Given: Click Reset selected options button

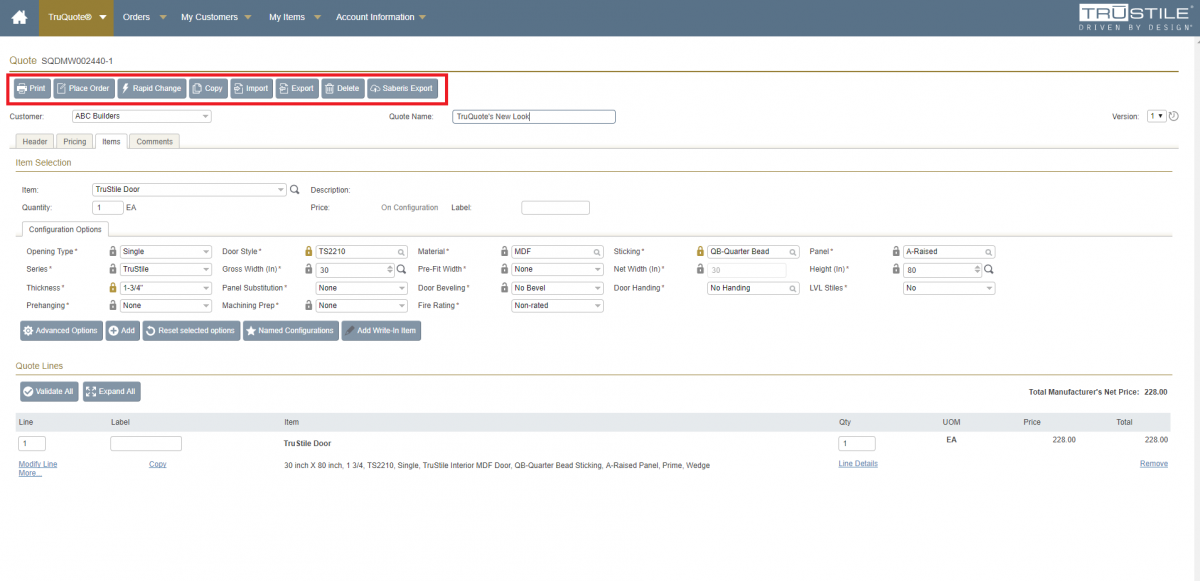Looking at the screenshot, I should click(191, 330).
